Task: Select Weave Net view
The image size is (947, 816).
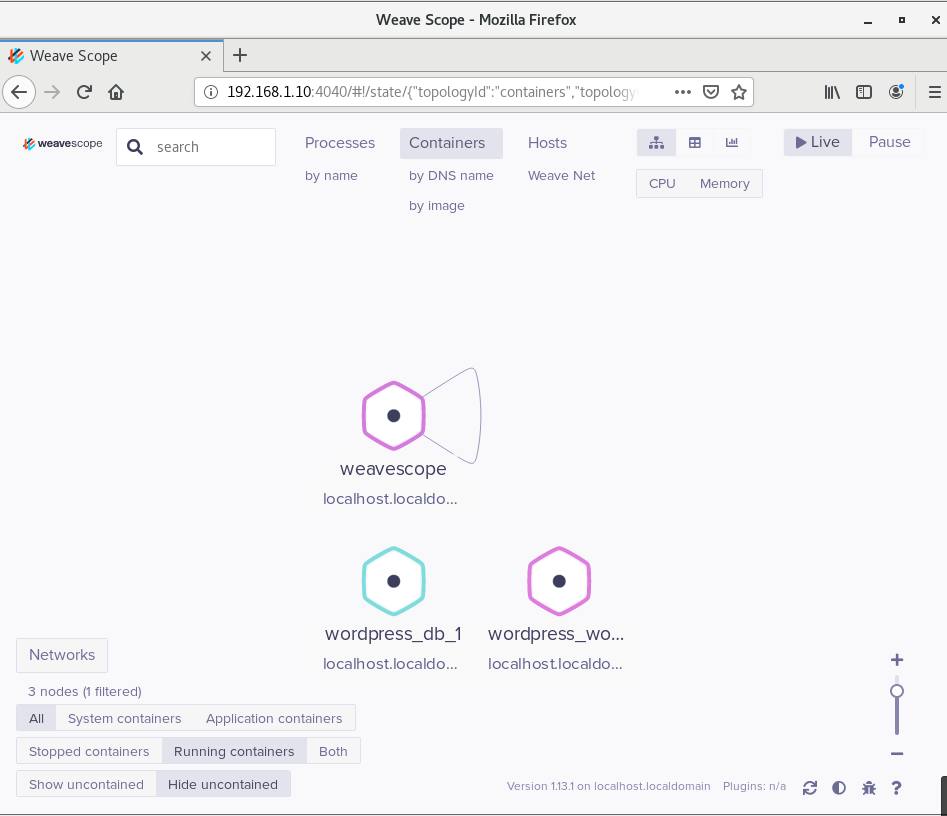Action: pyautogui.click(x=561, y=176)
